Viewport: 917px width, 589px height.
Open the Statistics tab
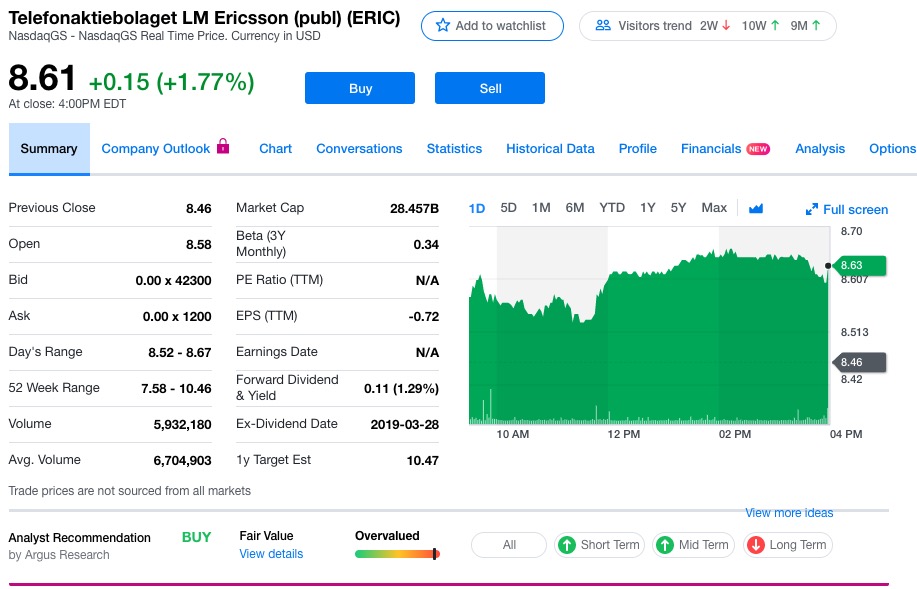(x=454, y=149)
